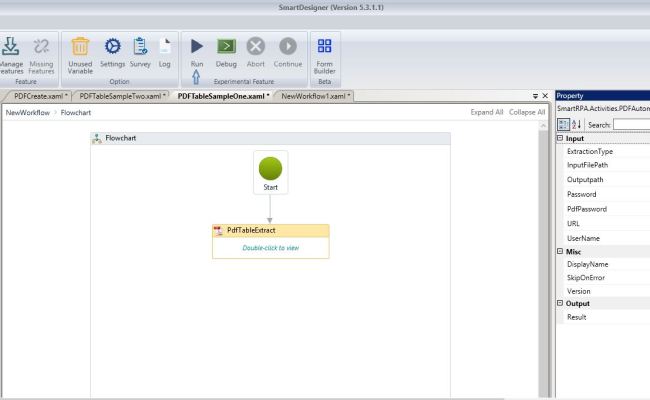Click Collapse All
650x400 pixels.
[x=527, y=112]
